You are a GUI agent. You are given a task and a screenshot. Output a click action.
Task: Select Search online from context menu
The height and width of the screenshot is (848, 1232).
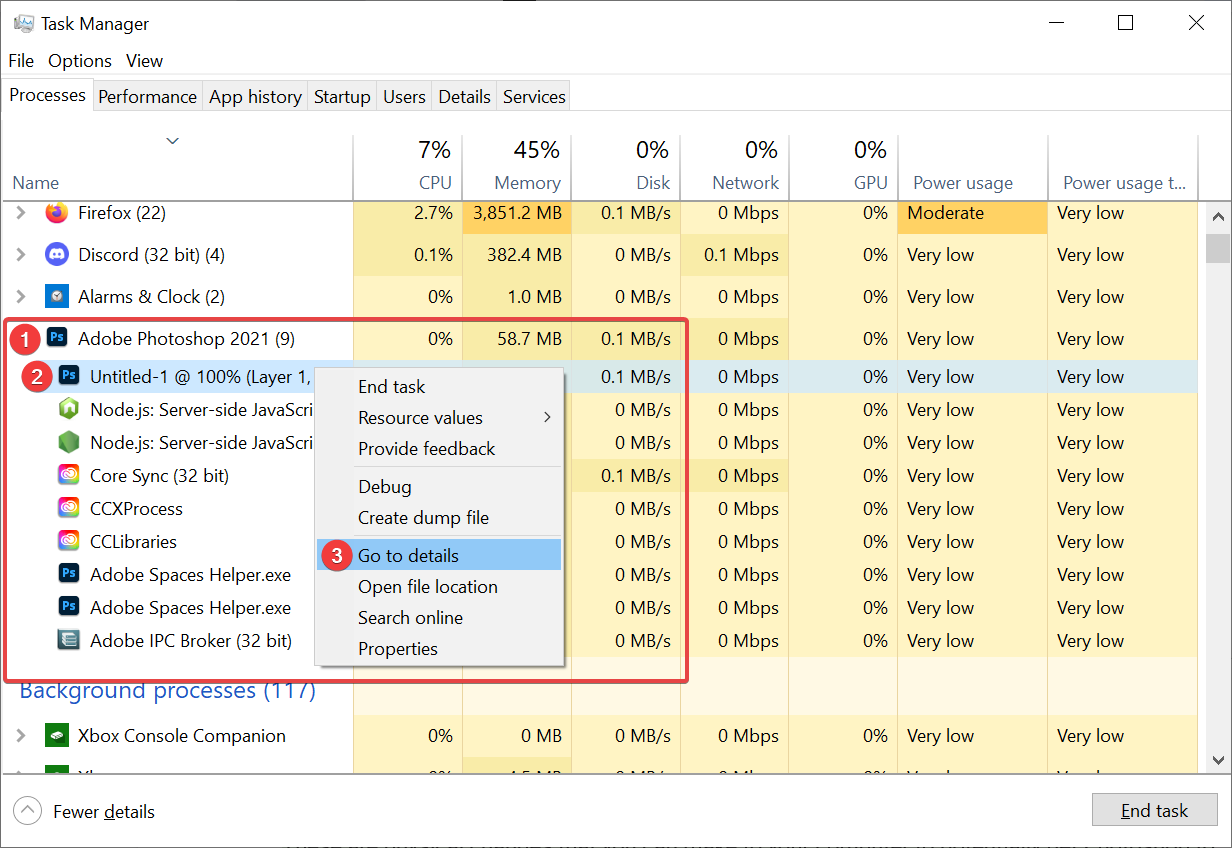(x=440, y=617)
